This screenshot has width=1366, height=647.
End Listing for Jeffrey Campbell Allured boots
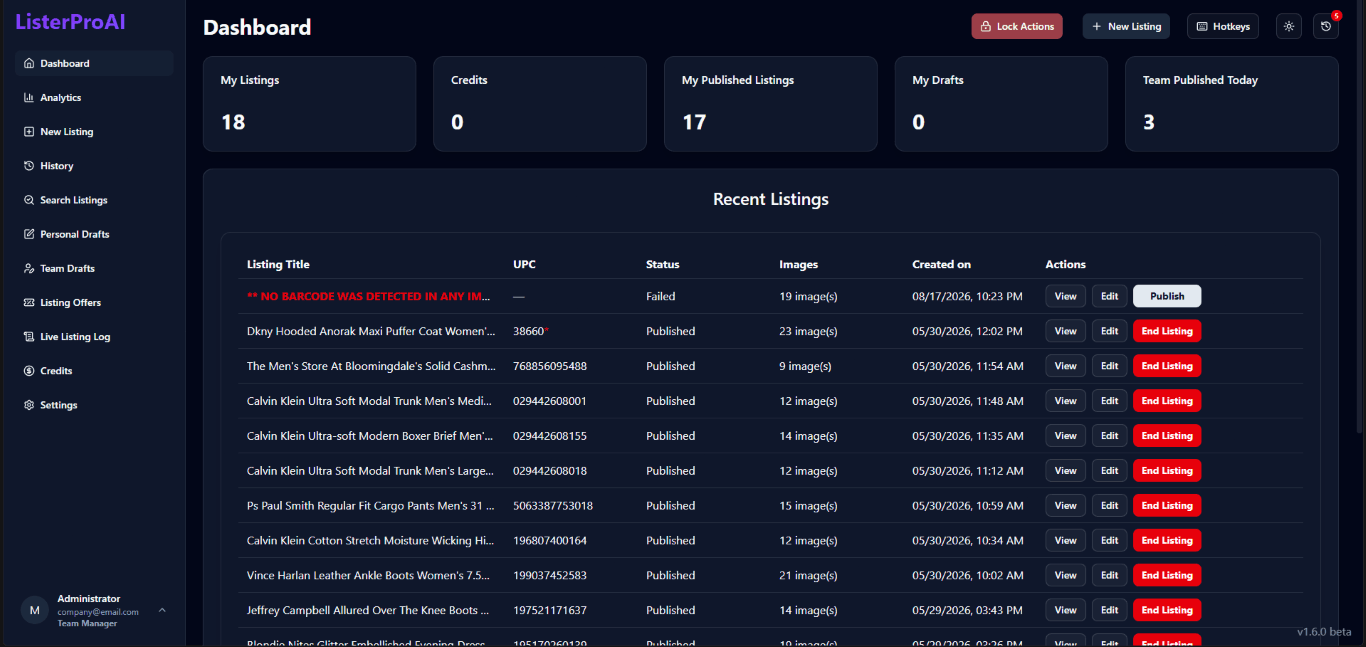(x=1167, y=610)
